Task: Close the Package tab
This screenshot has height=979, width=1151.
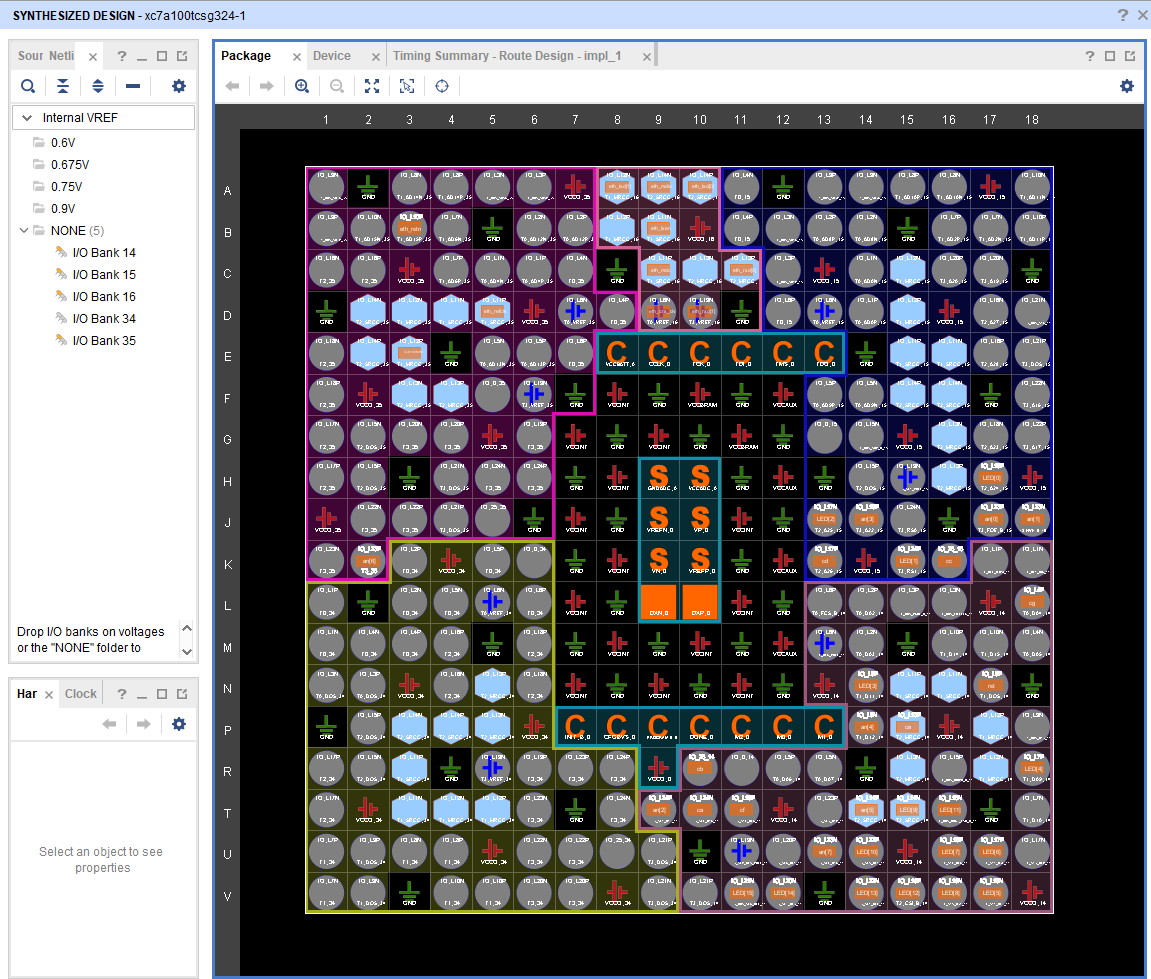Action: tap(297, 57)
